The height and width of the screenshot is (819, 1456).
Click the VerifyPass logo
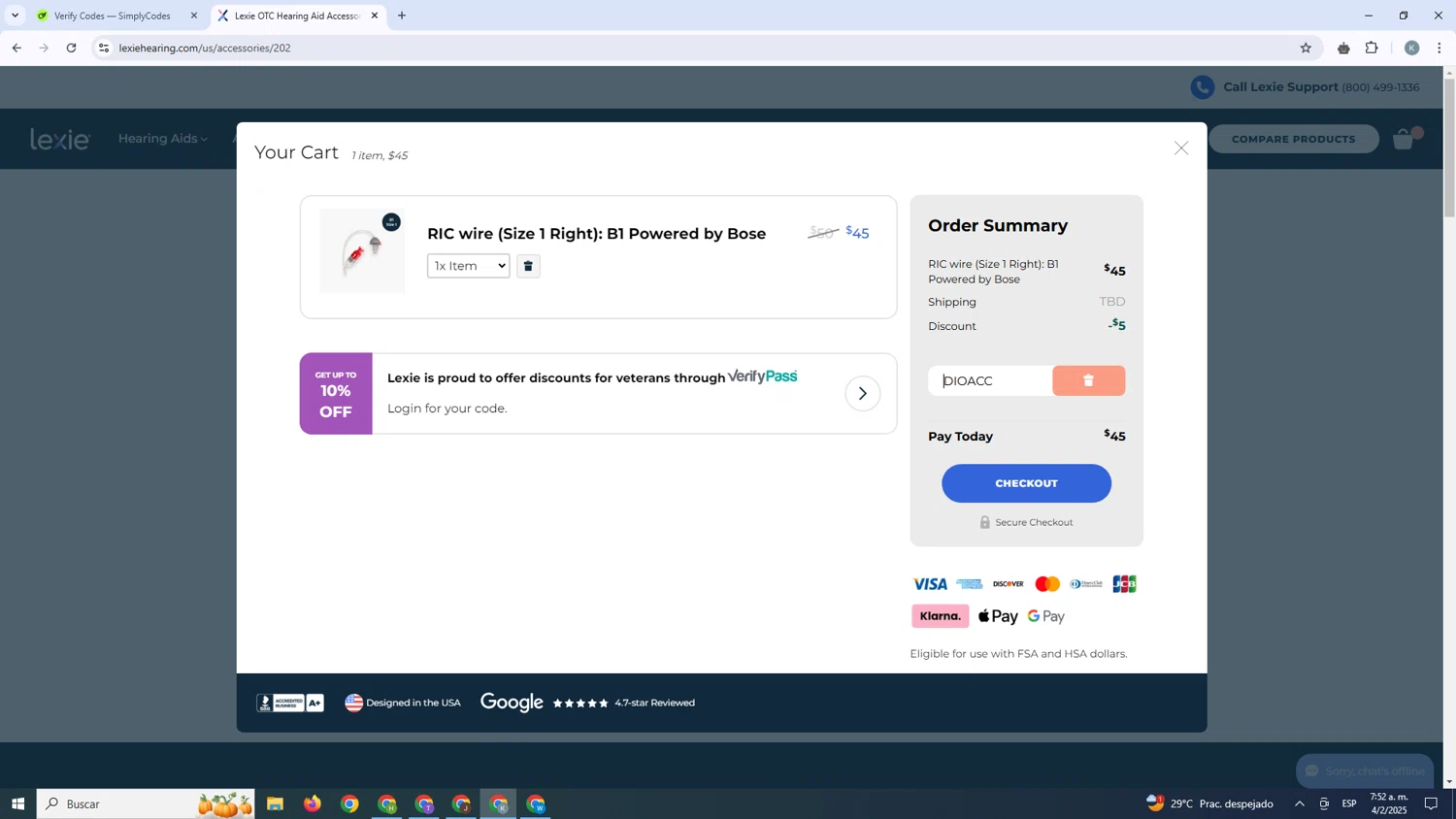click(762, 377)
